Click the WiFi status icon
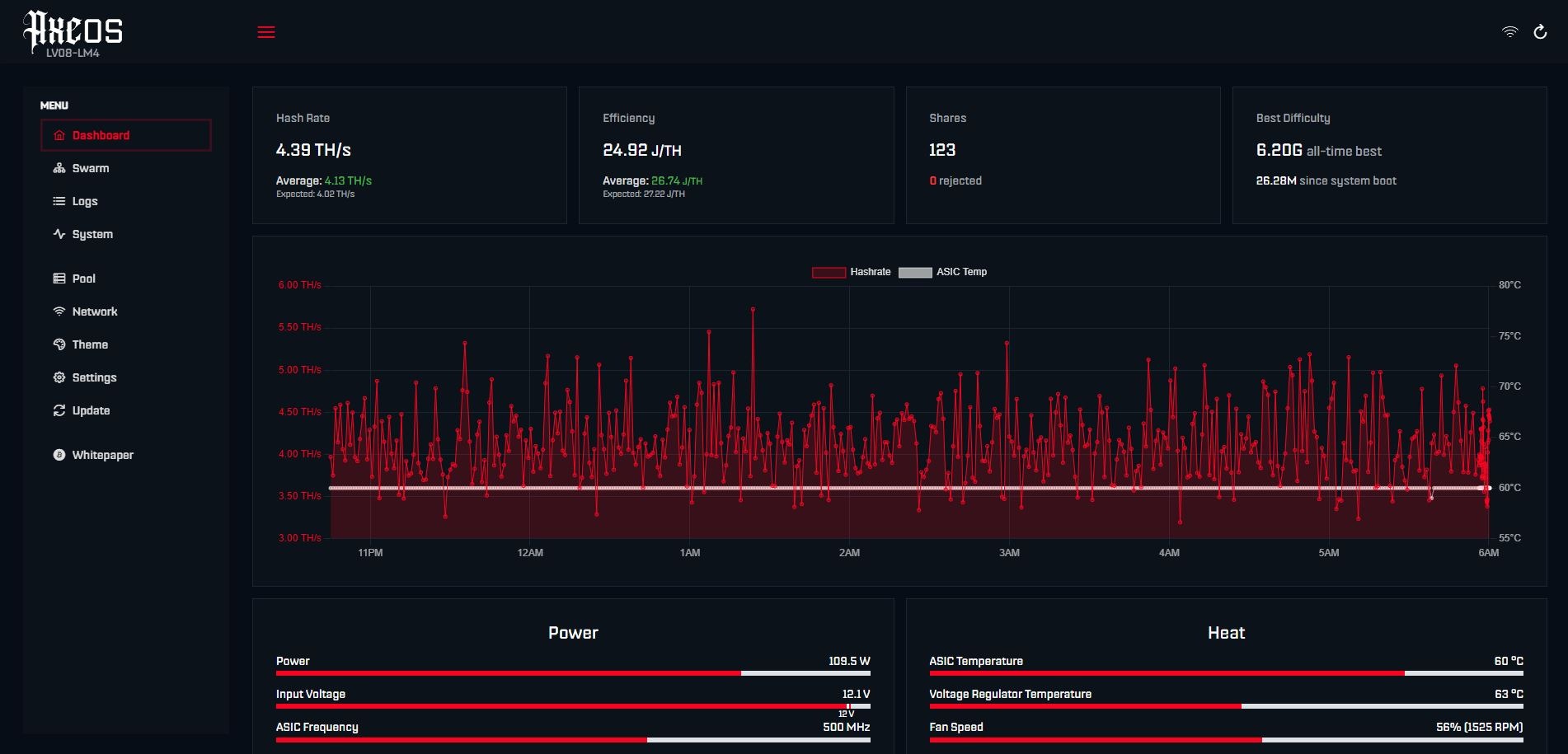The width and height of the screenshot is (1568, 754). (x=1509, y=32)
